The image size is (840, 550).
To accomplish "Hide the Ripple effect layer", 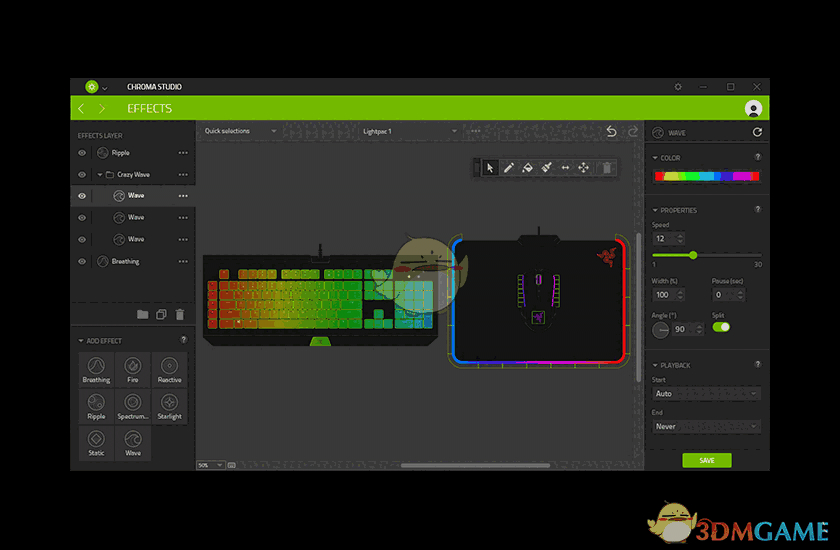I will 82,153.
